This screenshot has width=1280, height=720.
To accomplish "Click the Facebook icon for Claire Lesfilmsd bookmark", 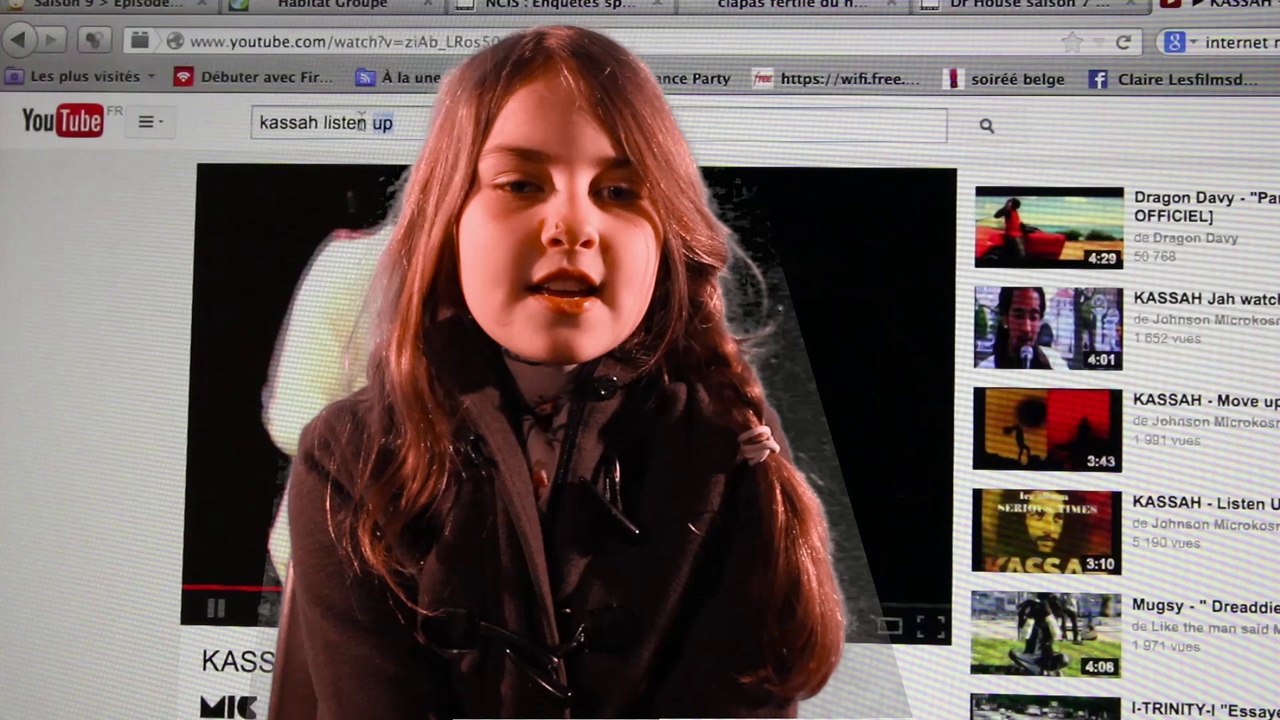I will pyautogui.click(x=1097, y=79).
